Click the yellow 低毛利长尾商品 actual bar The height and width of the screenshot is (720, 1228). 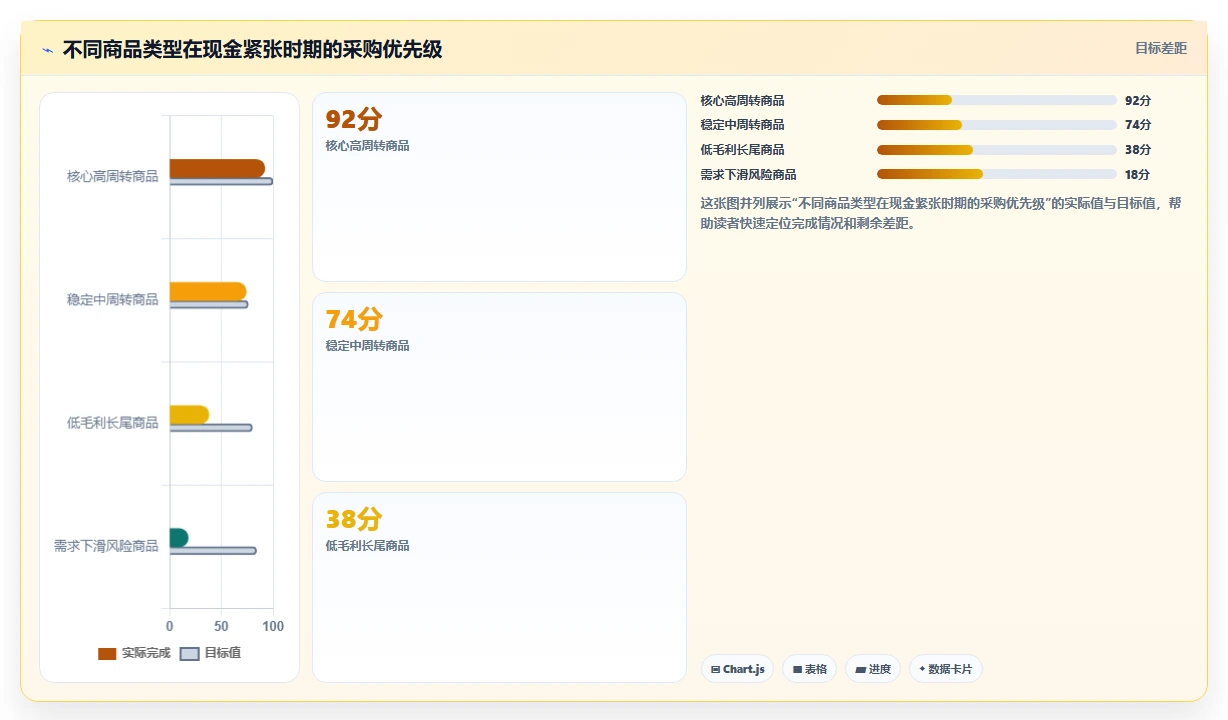(189, 415)
